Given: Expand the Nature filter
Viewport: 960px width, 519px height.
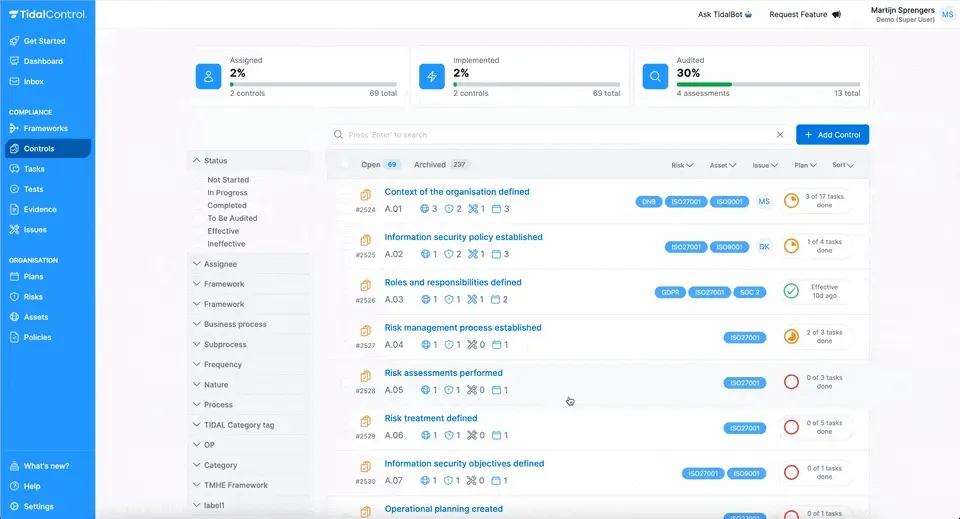Looking at the screenshot, I should tap(249, 384).
